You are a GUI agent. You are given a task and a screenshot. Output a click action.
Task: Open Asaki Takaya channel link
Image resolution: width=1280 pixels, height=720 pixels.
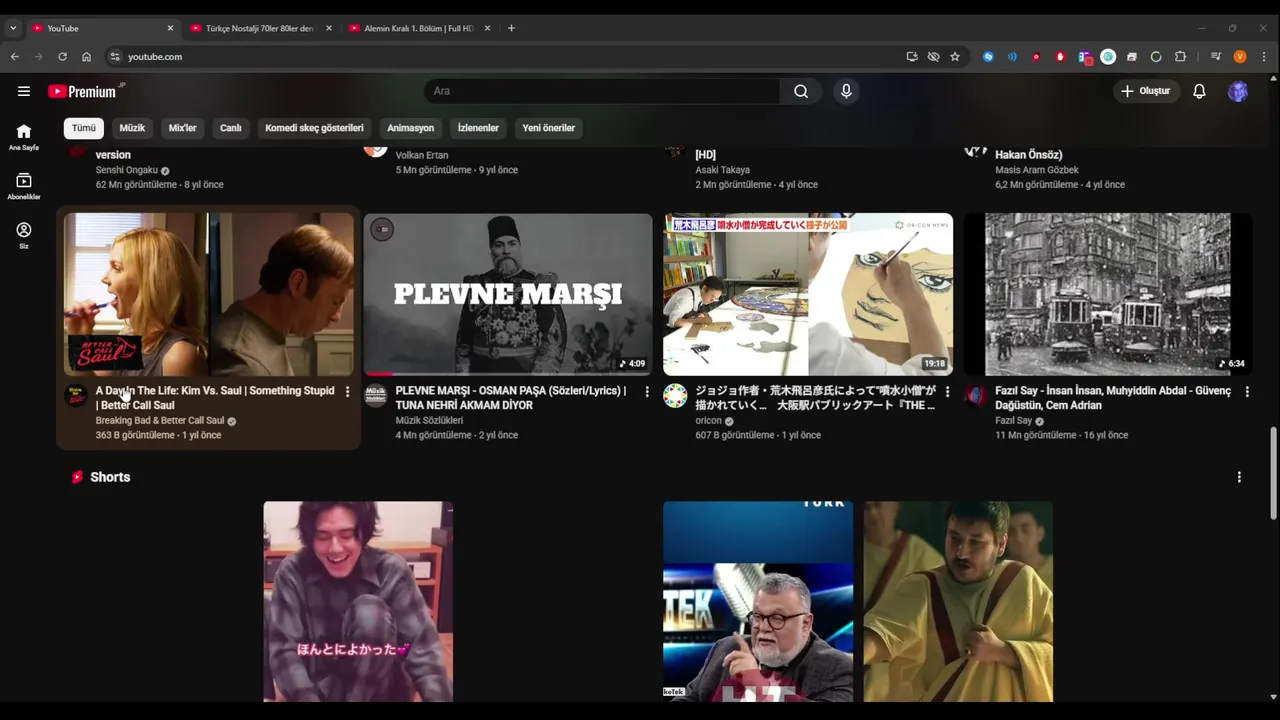point(722,170)
